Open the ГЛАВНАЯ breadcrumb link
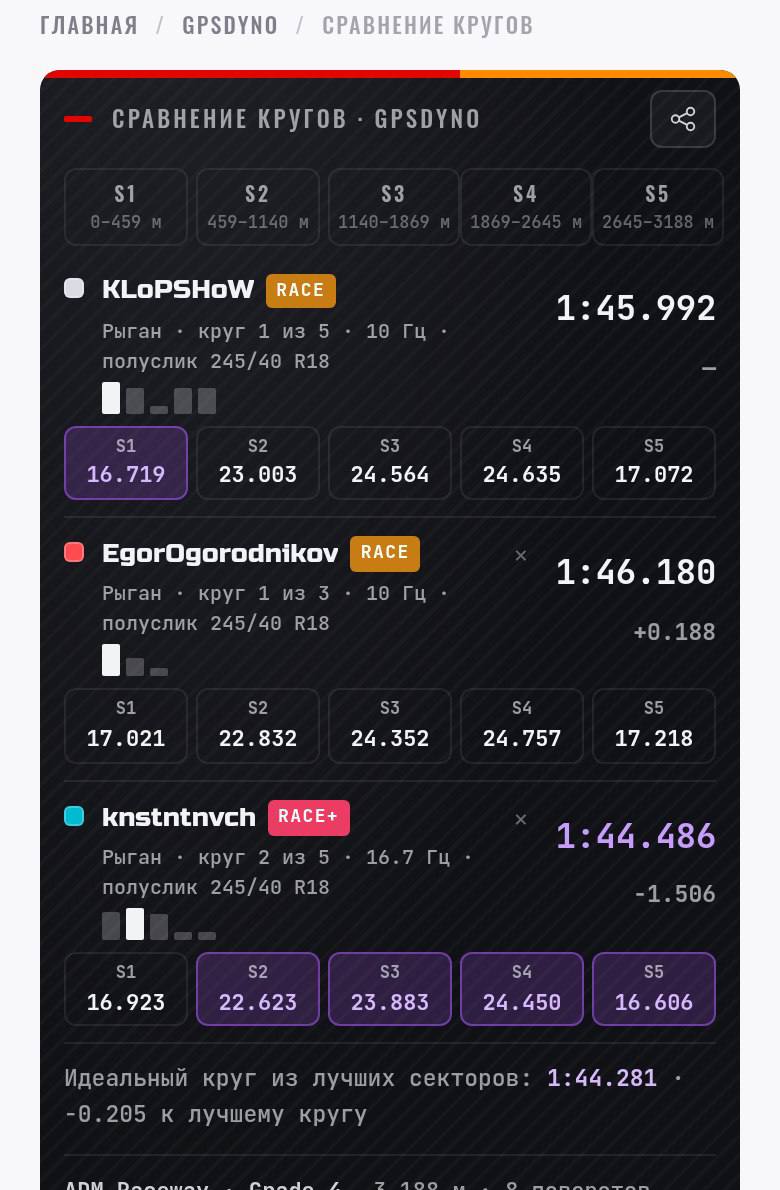780x1190 pixels. click(89, 25)
